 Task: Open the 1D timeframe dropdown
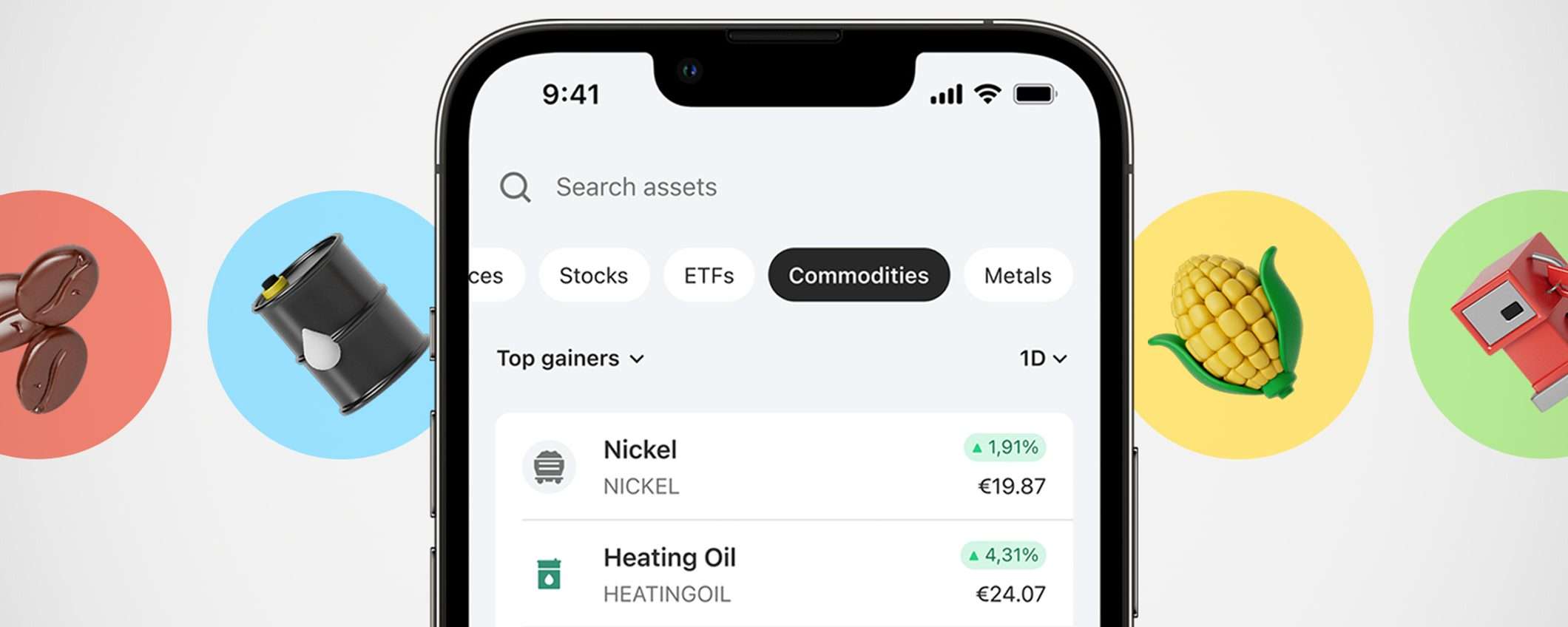click(x=1044, y=359)
